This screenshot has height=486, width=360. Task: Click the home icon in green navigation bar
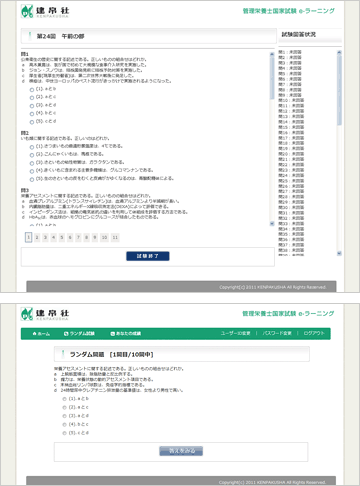tap(34, 334)
